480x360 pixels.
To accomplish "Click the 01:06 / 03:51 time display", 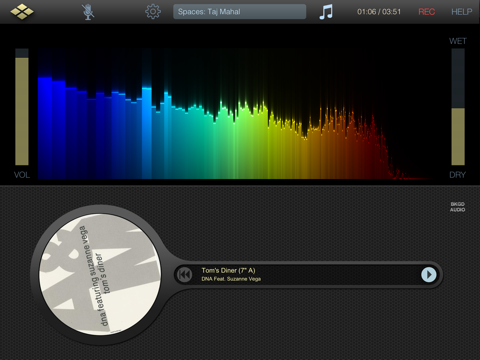I will coord(379,12).
